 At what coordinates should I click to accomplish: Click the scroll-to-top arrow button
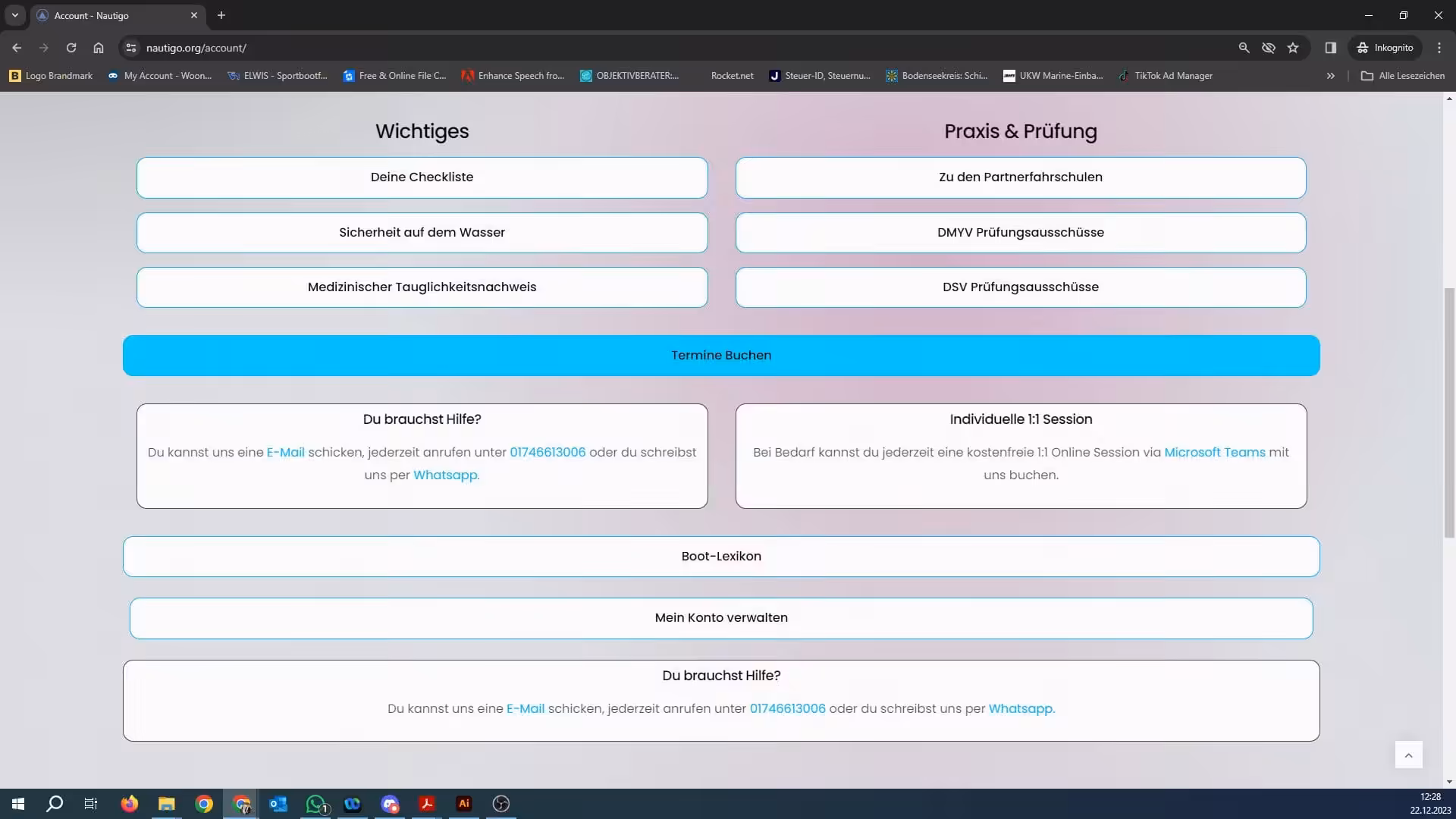click(1408, 755)
